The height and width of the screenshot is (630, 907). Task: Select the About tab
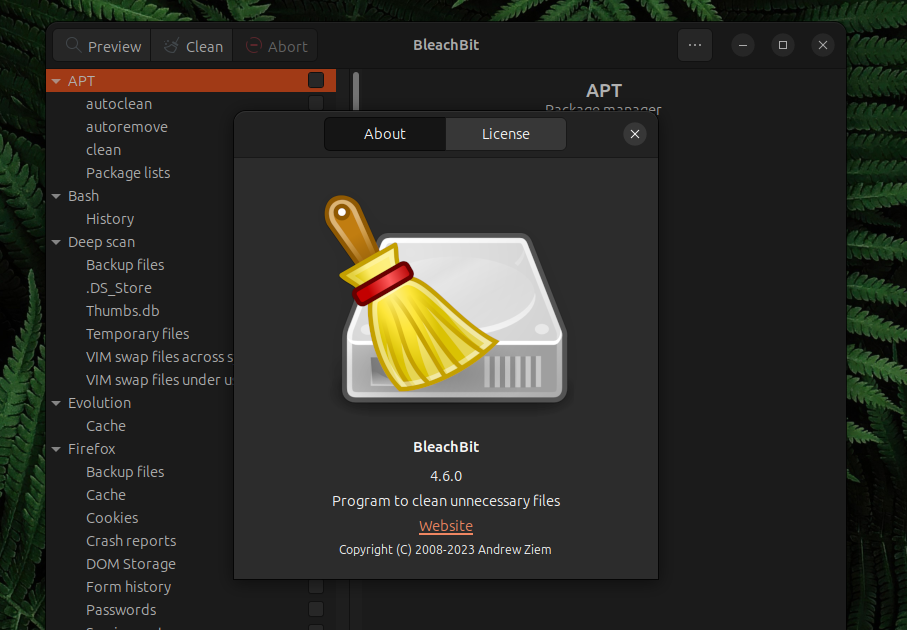385,134
